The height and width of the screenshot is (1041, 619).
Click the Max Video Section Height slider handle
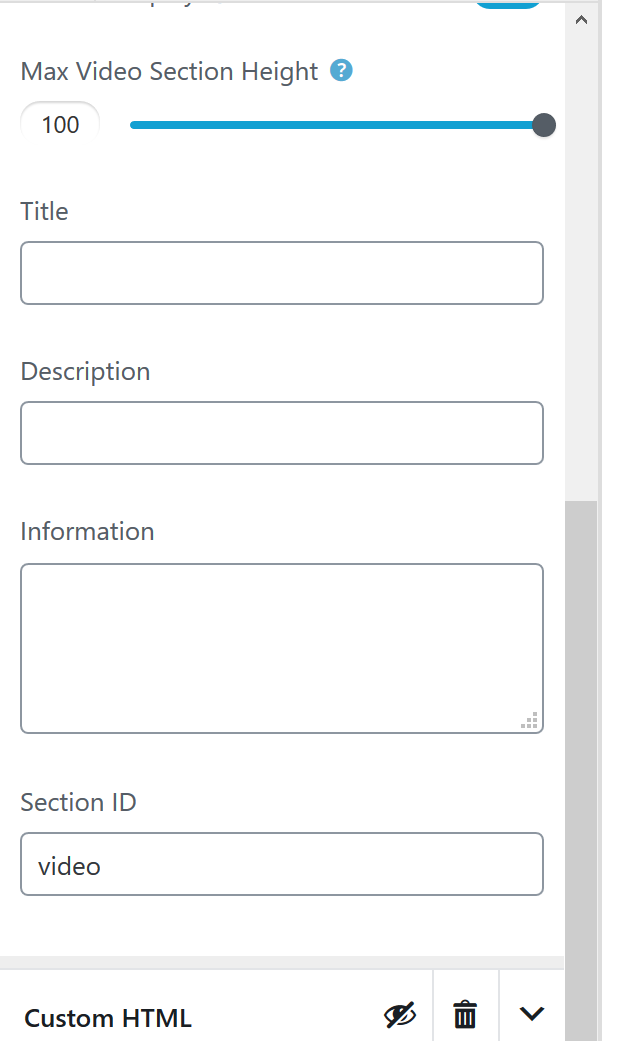coord(544,125)
